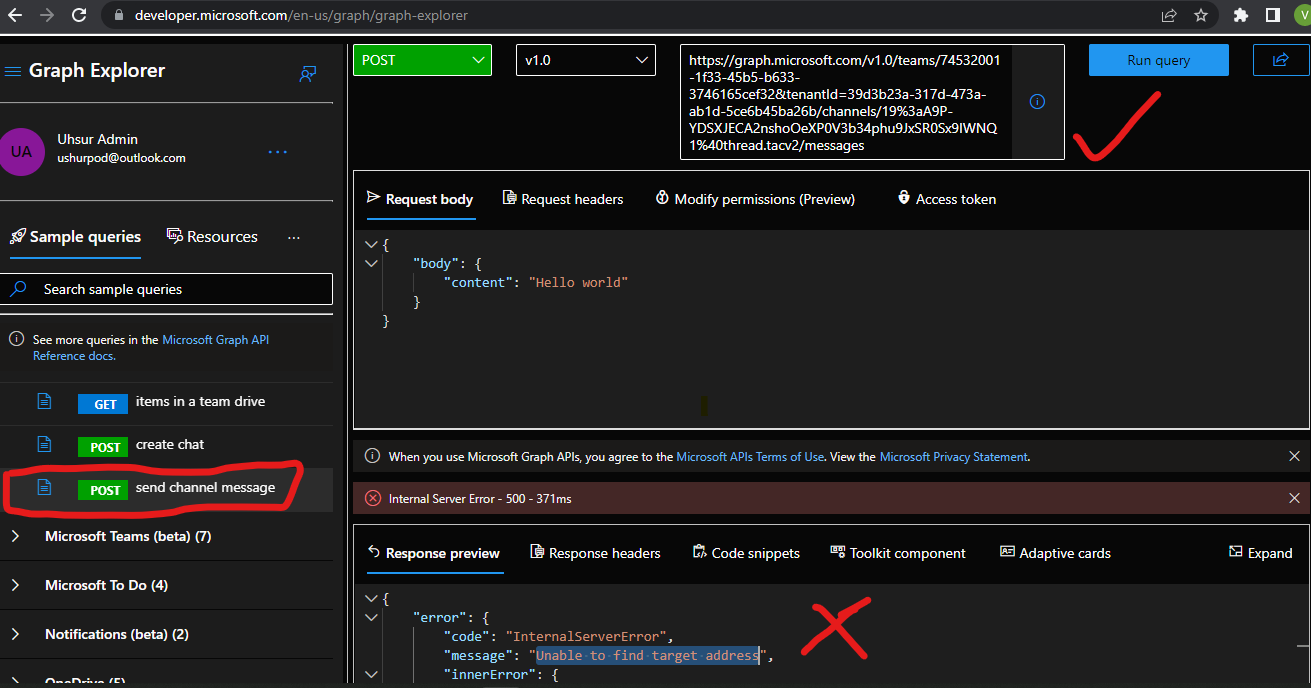Click the Run query button
Screen dimensions: 1311x688
point(1159,60)
